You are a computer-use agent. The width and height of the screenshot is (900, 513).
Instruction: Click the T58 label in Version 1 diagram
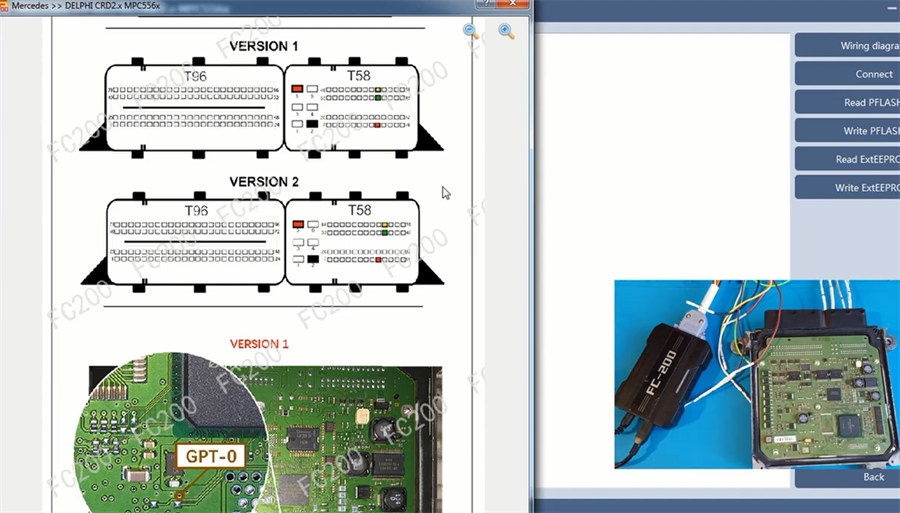tap(359, 76)
